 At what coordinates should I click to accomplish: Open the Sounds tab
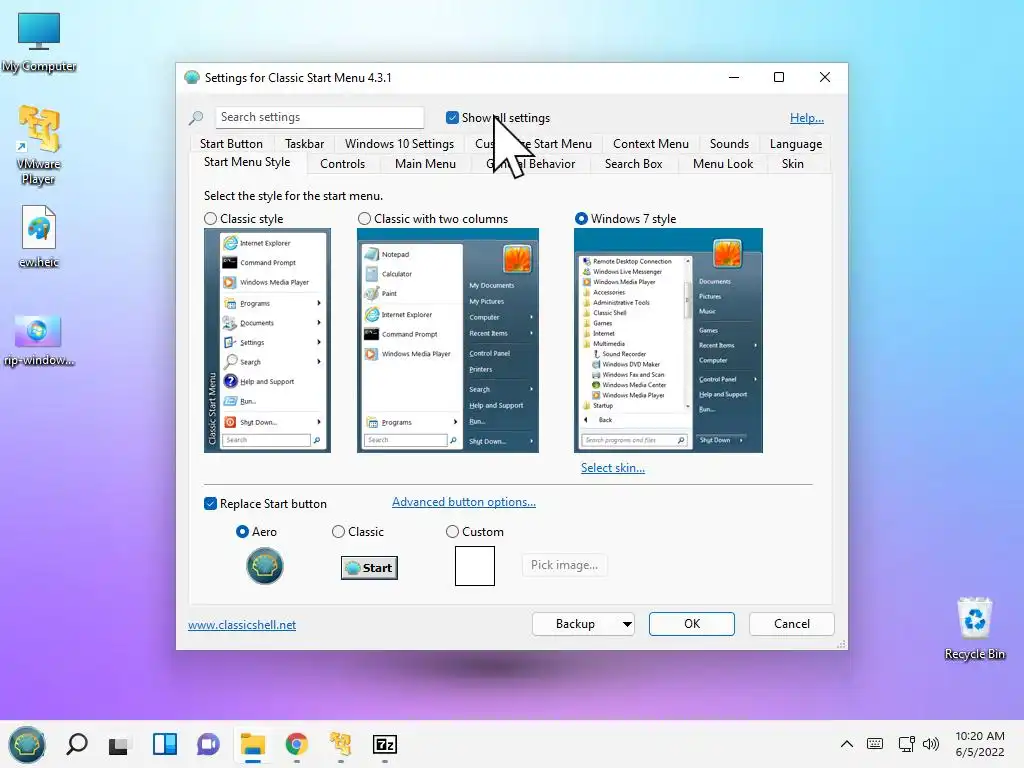[x=729, y=144]
